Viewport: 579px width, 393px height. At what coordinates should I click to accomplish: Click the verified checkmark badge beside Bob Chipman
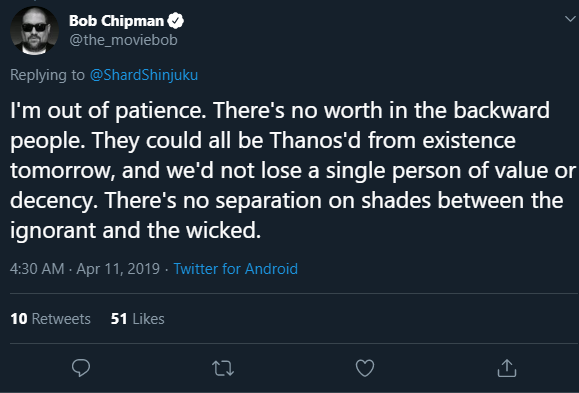(x=175, y=21)
